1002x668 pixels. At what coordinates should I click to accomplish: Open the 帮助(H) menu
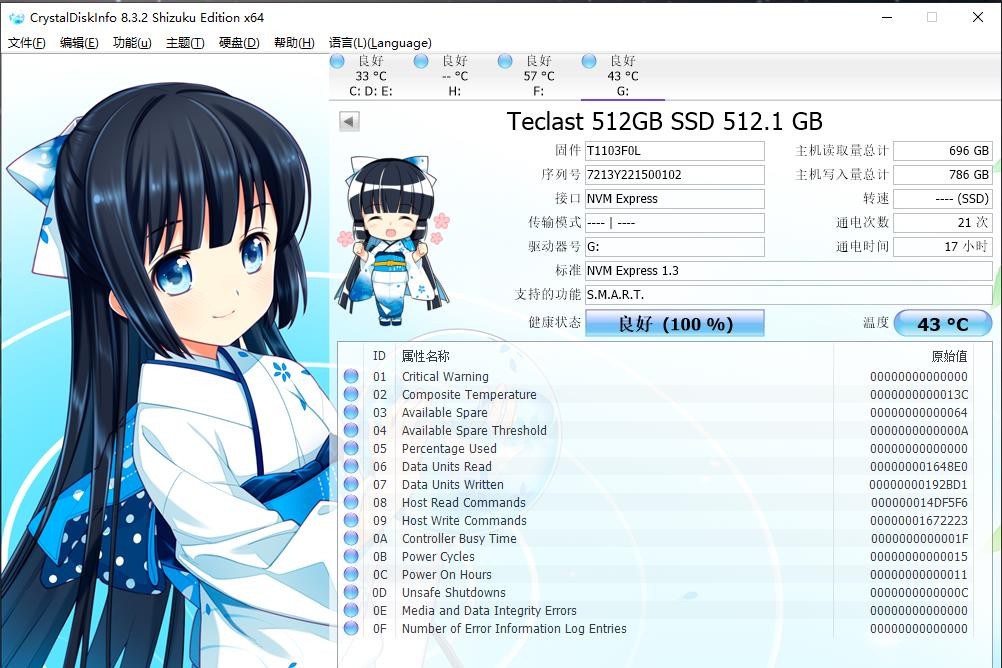(x=294, y=43)
